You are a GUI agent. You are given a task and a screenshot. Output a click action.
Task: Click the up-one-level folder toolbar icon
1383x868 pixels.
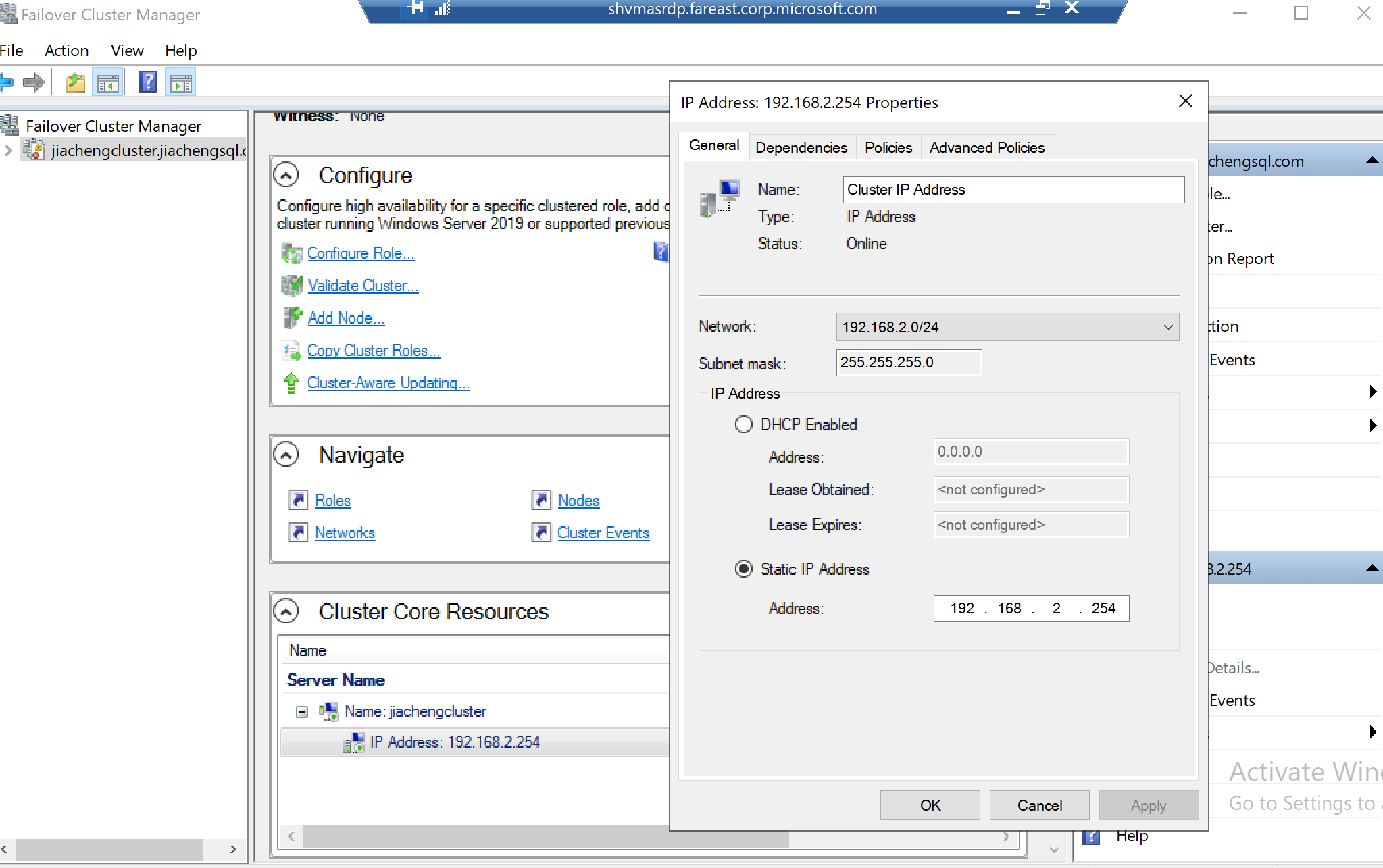75,82
